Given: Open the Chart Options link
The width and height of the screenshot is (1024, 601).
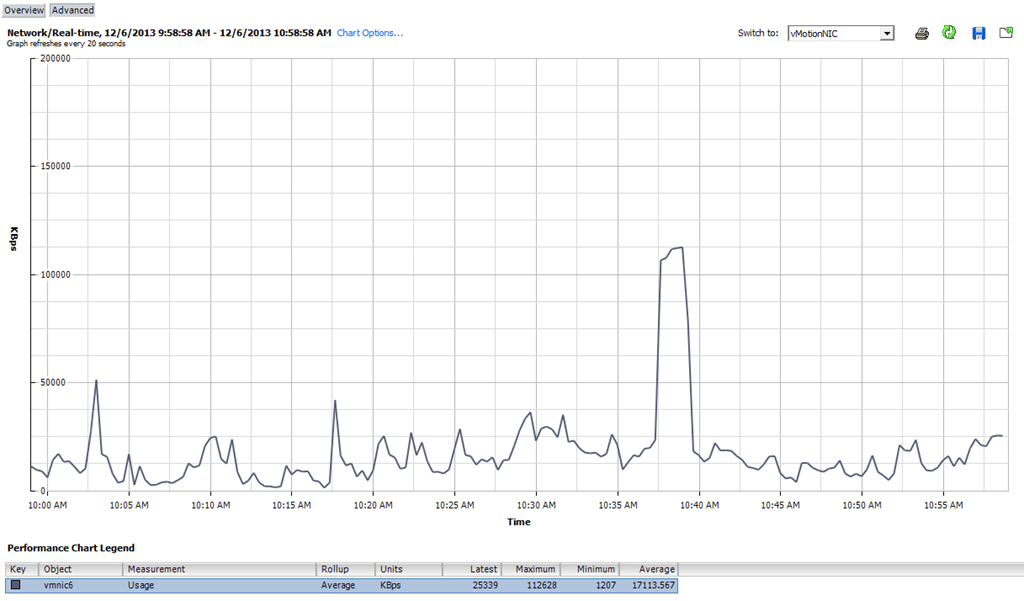Looking at the screenshot, I should [x=369, y=33].
